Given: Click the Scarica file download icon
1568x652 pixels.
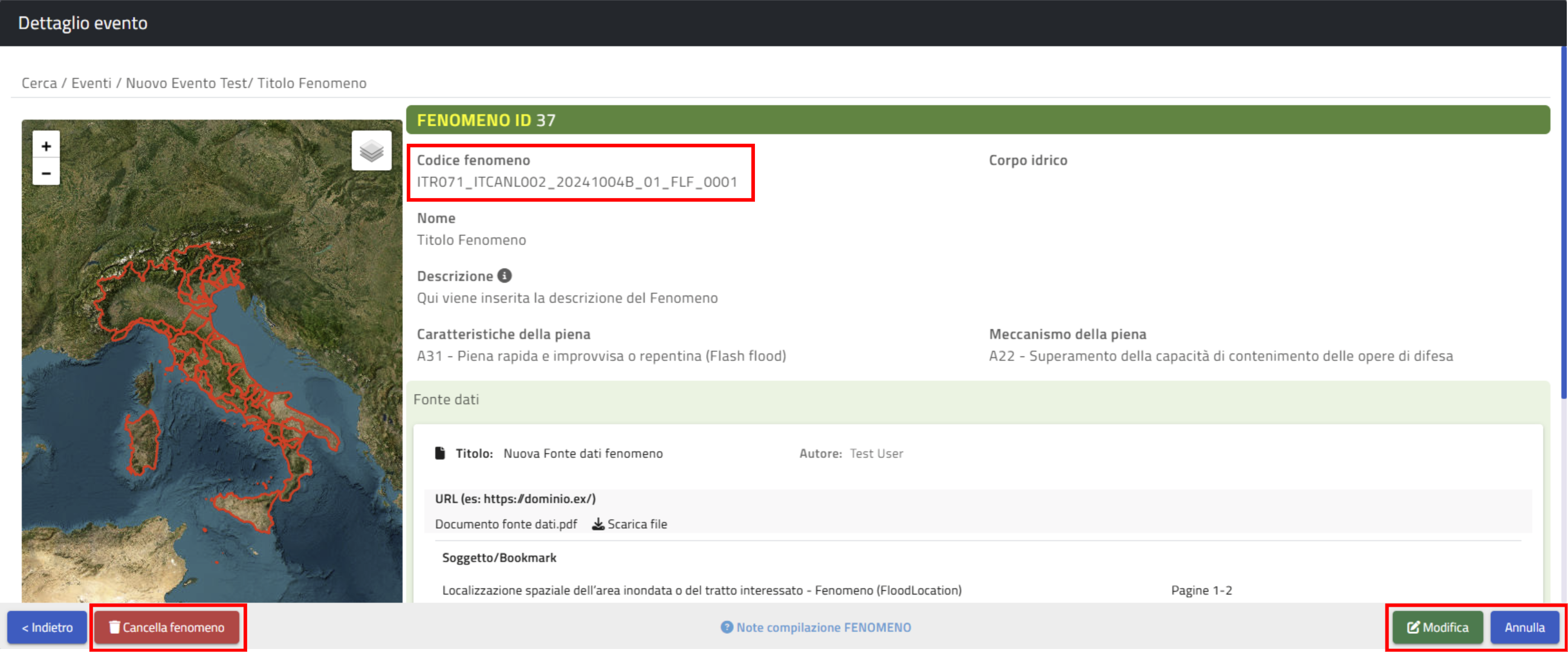Looking at the screenshot, I should (x=598, y=524).
